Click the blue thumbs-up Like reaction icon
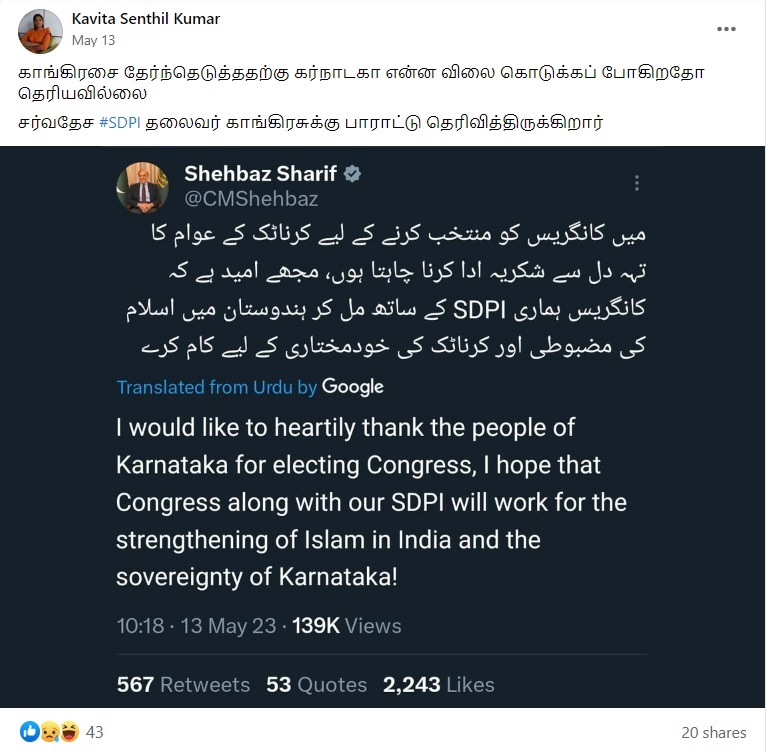 [x=29, y=732]
